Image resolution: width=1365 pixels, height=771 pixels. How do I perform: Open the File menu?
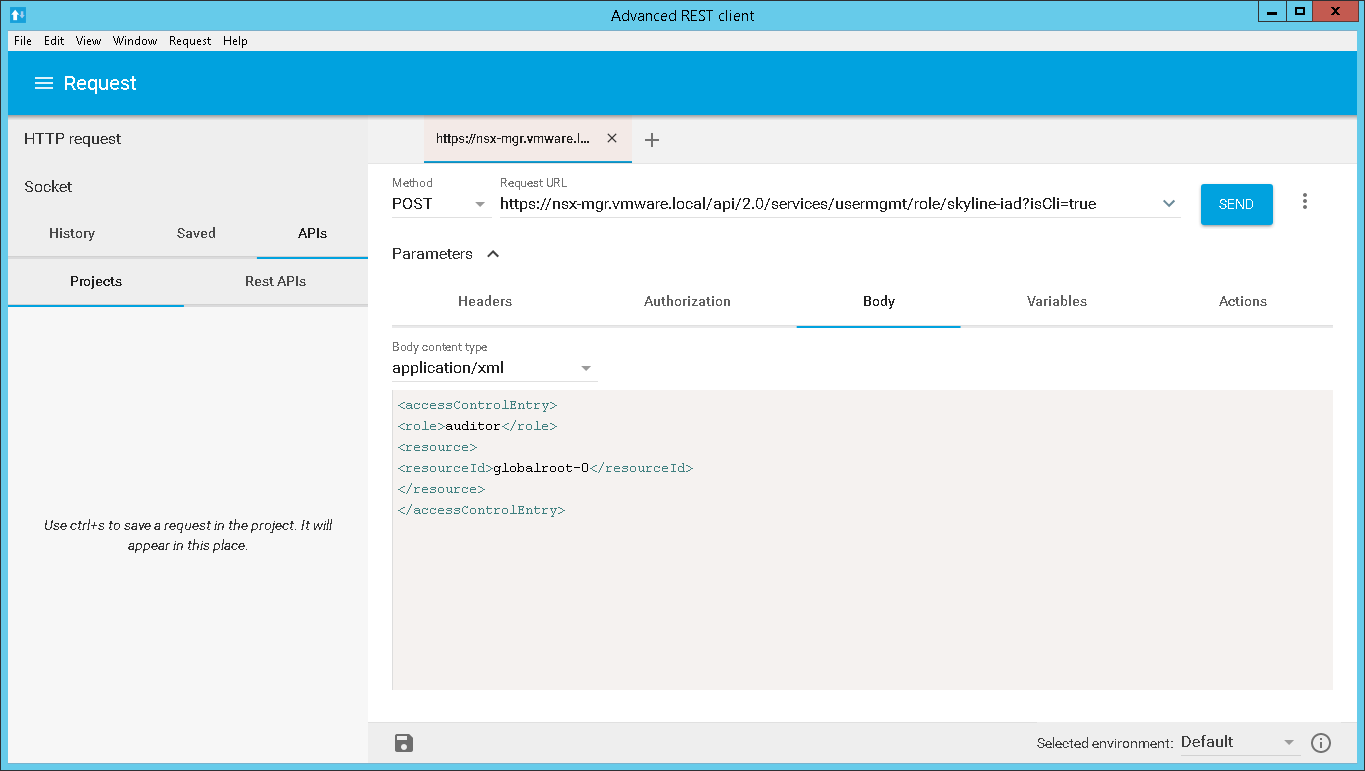pos(23,41)
